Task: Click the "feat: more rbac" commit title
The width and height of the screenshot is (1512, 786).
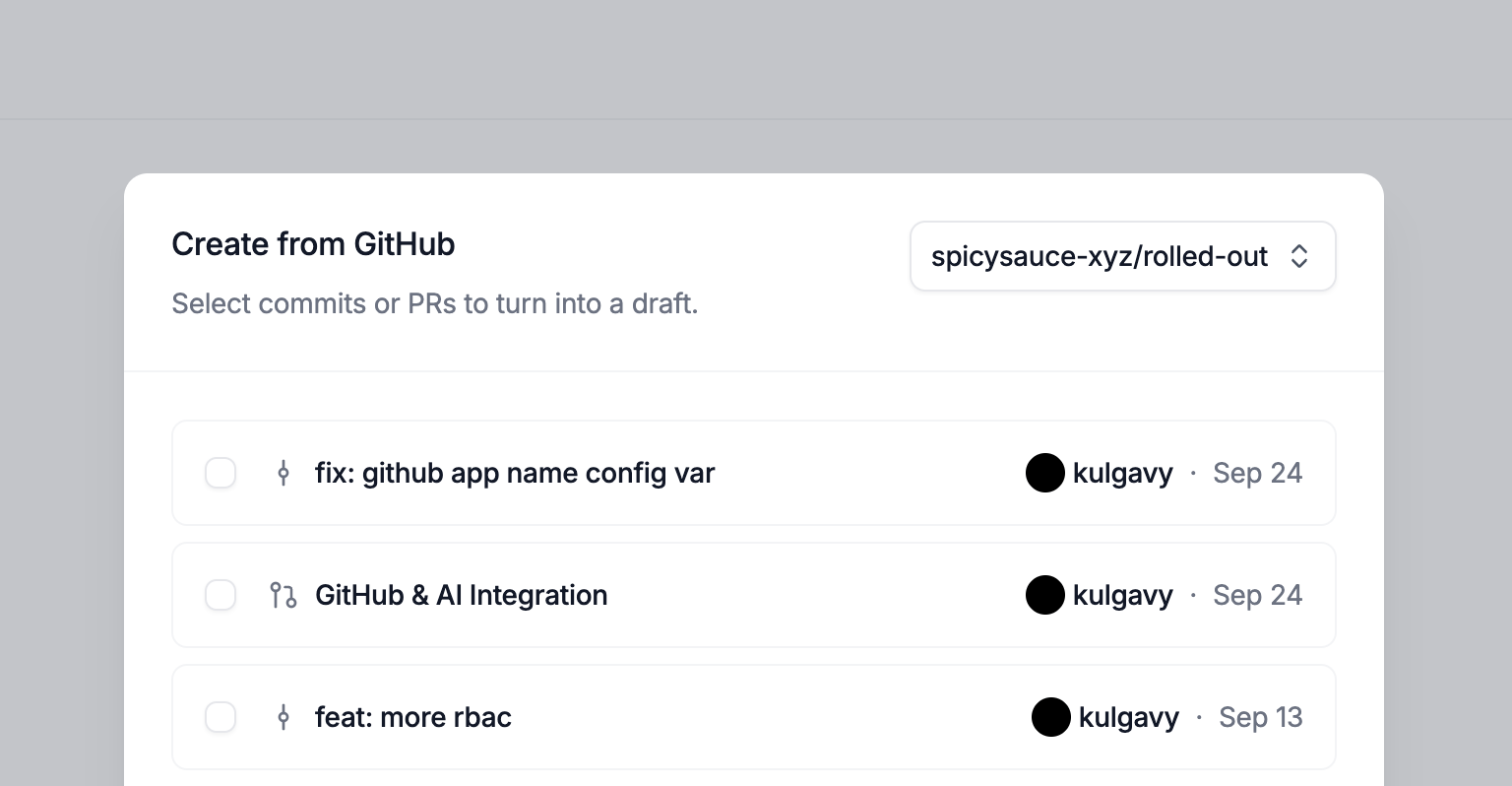Action: pyautogui.click(x=413, y=718)
